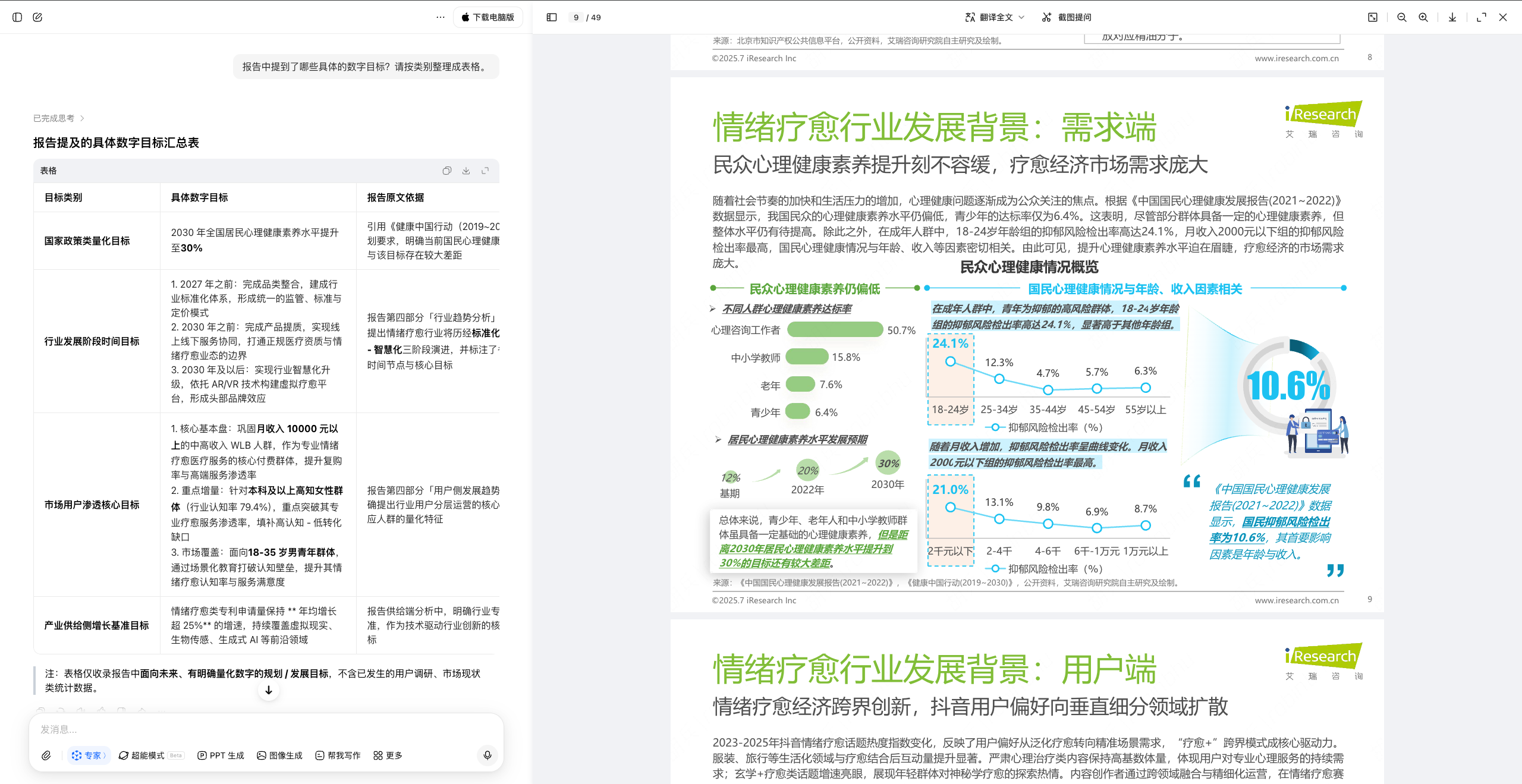Click the 发消息 message input field

click(238, 730)
